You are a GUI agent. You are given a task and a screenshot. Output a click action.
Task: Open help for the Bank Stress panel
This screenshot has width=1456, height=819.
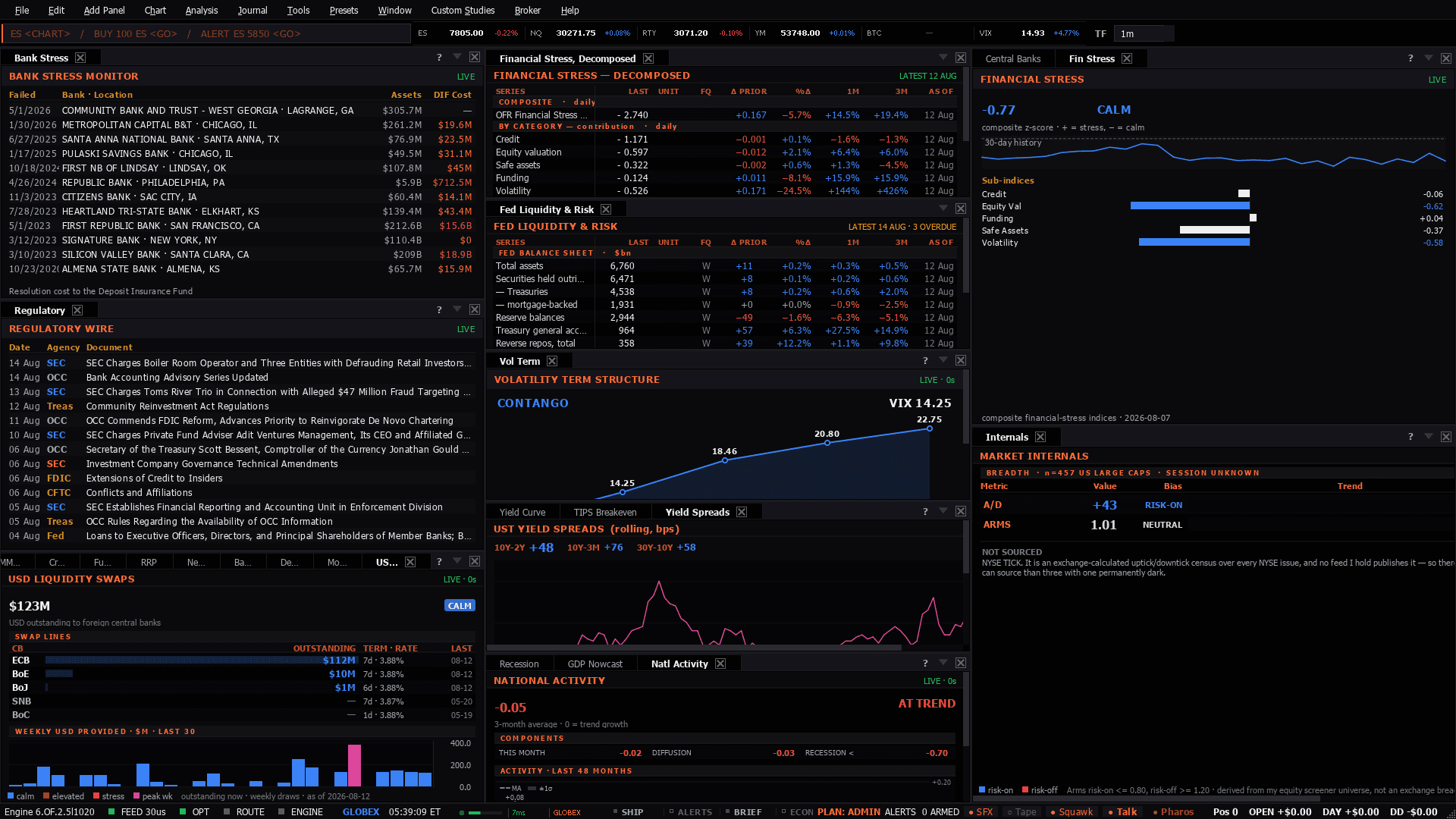(x=439, y=58)
